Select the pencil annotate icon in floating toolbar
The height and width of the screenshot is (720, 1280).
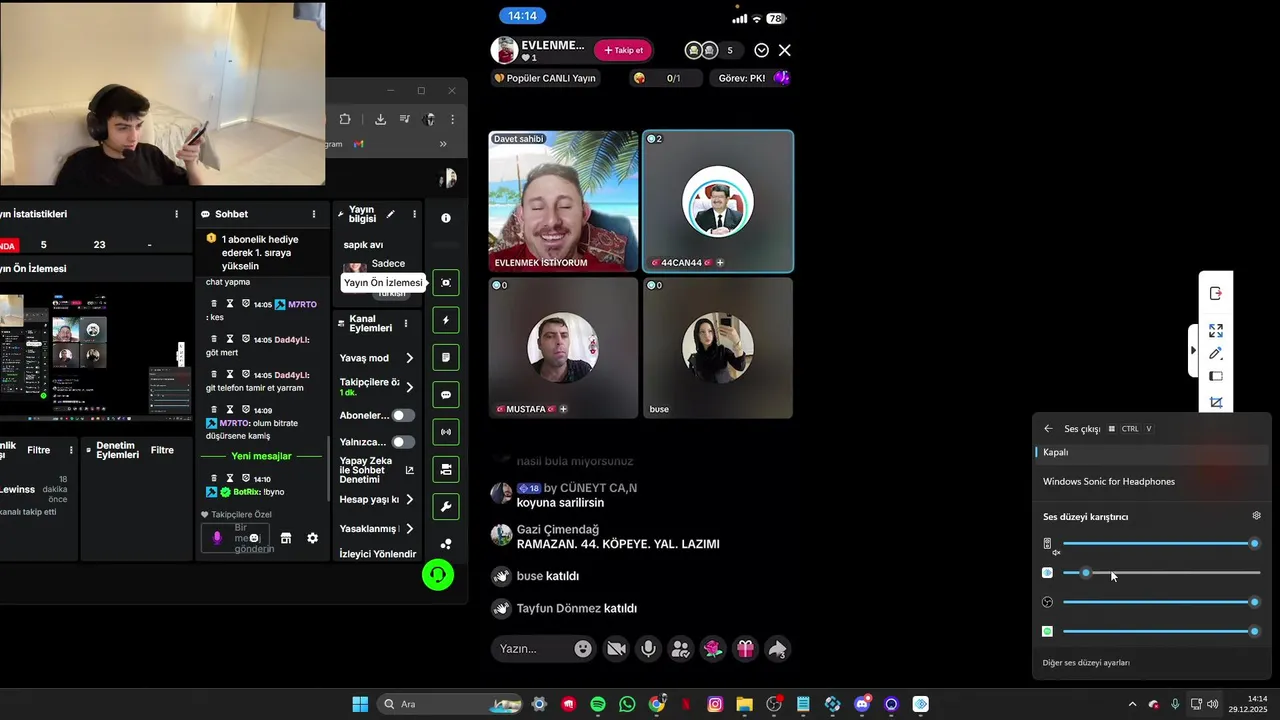(x=1216, y=353)
